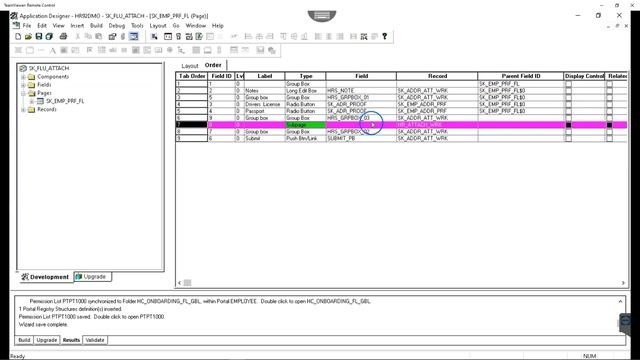
Task: Select the Order tab of page
Action: [213, 65]
